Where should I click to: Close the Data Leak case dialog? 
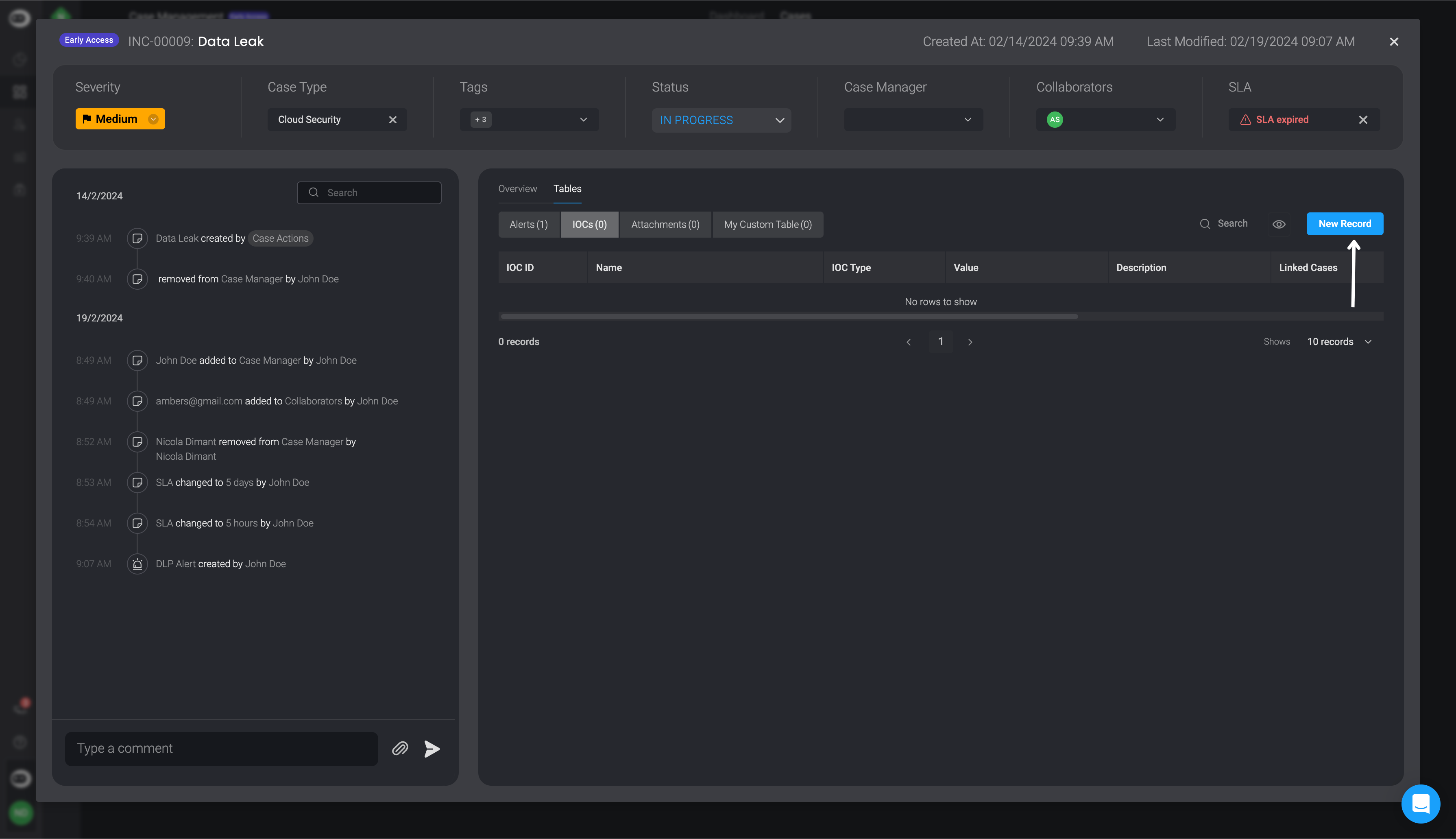click(1394, 42)
